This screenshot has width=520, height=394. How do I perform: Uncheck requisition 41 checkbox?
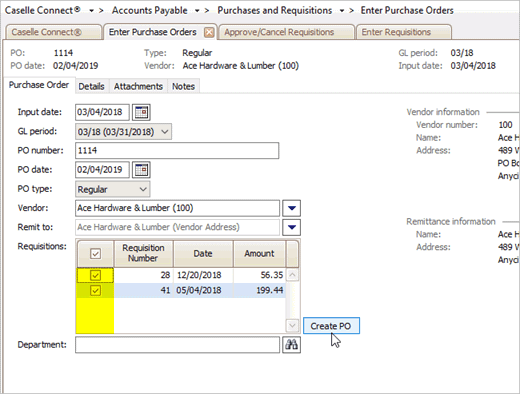[95, 290]
